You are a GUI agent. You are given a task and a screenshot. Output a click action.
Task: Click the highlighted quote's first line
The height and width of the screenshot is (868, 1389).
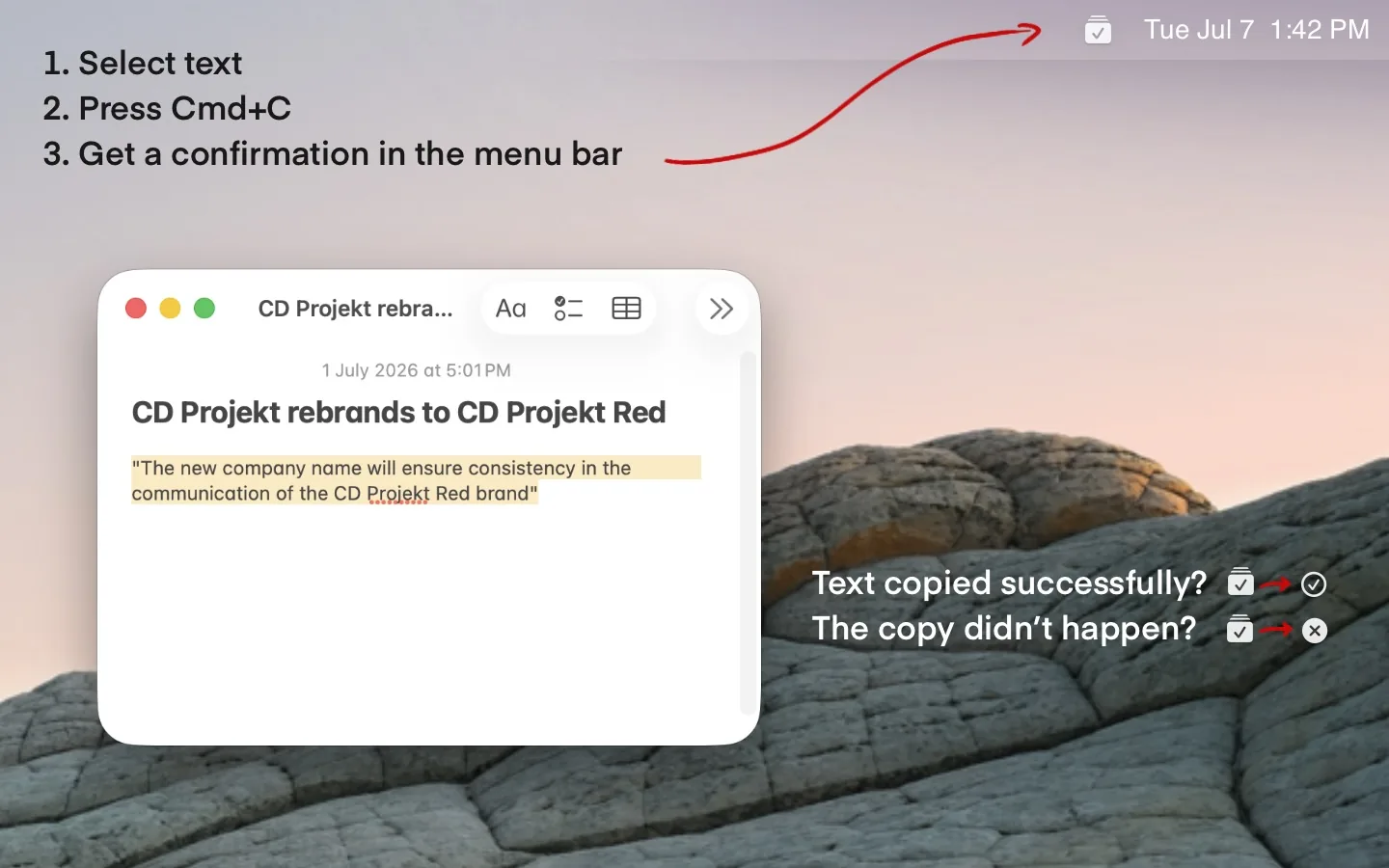click(x=381, y=468)
